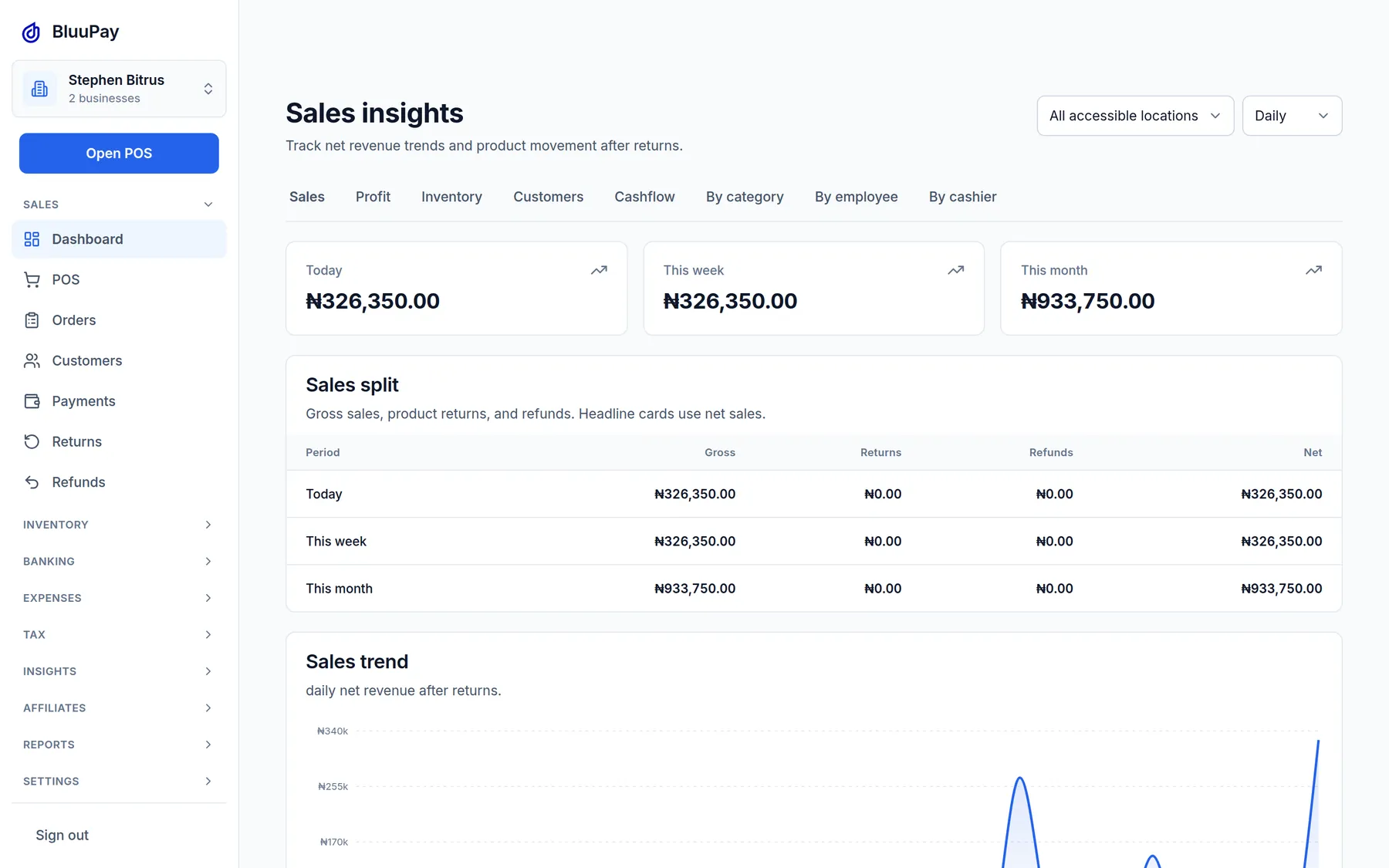The image size is (1389, 868).
Task: Click the Refunds undo arrow icon
Action: pyautogui.click(x=32, y=482)
